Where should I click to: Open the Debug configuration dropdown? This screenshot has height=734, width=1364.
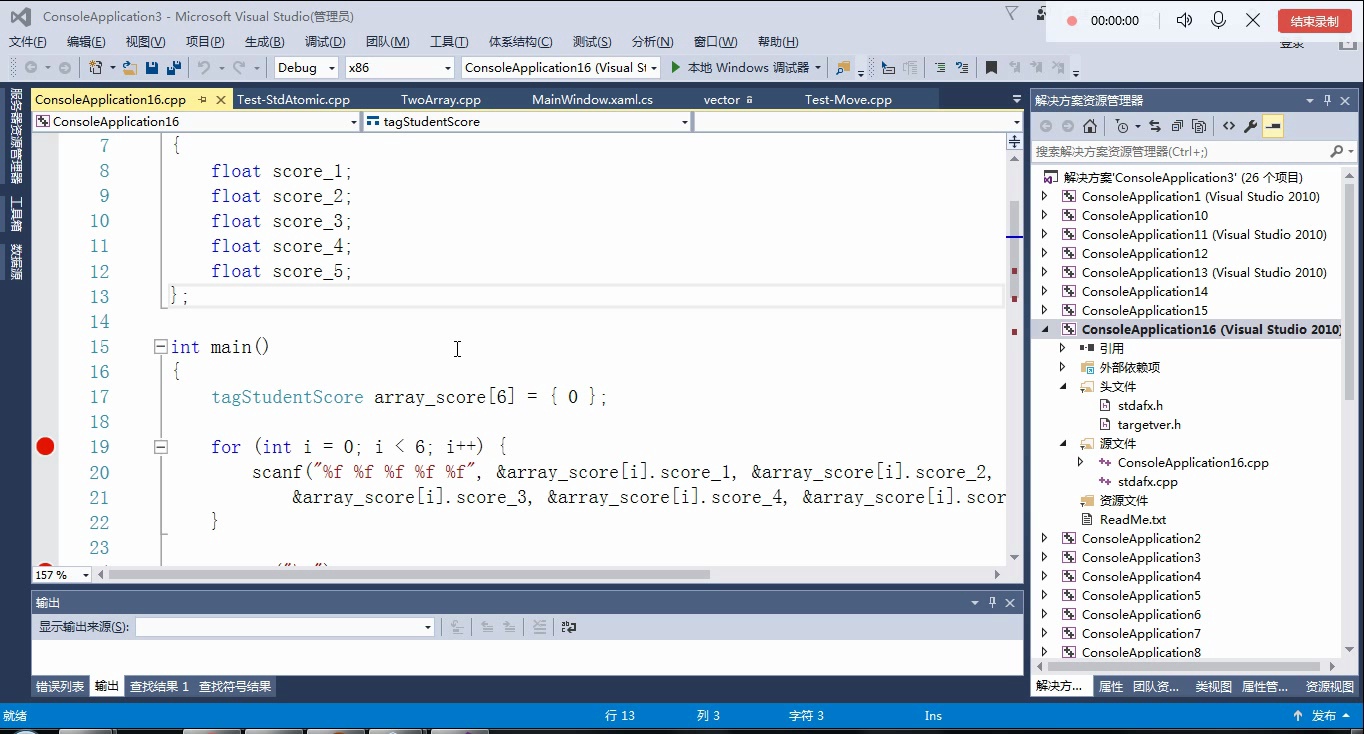307,67
